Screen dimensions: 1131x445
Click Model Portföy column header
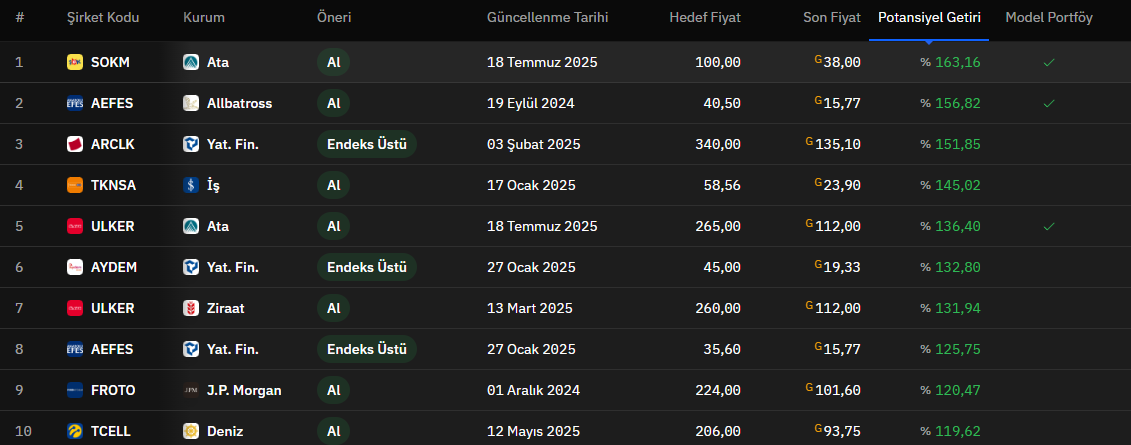pyautogui.click(x=1049, y=17)
